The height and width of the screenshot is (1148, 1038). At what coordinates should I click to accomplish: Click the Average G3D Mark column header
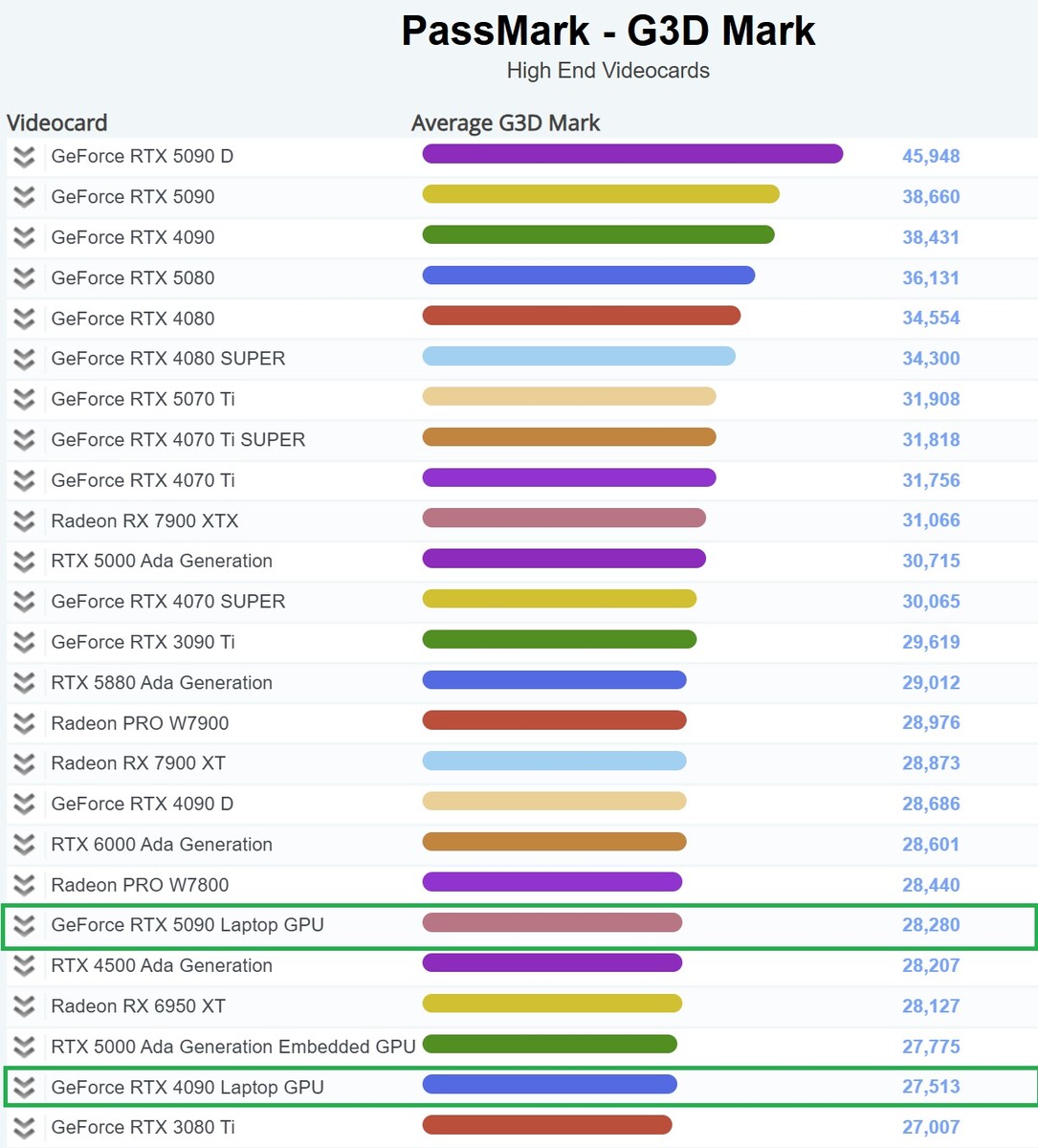[x=506, y=123]
